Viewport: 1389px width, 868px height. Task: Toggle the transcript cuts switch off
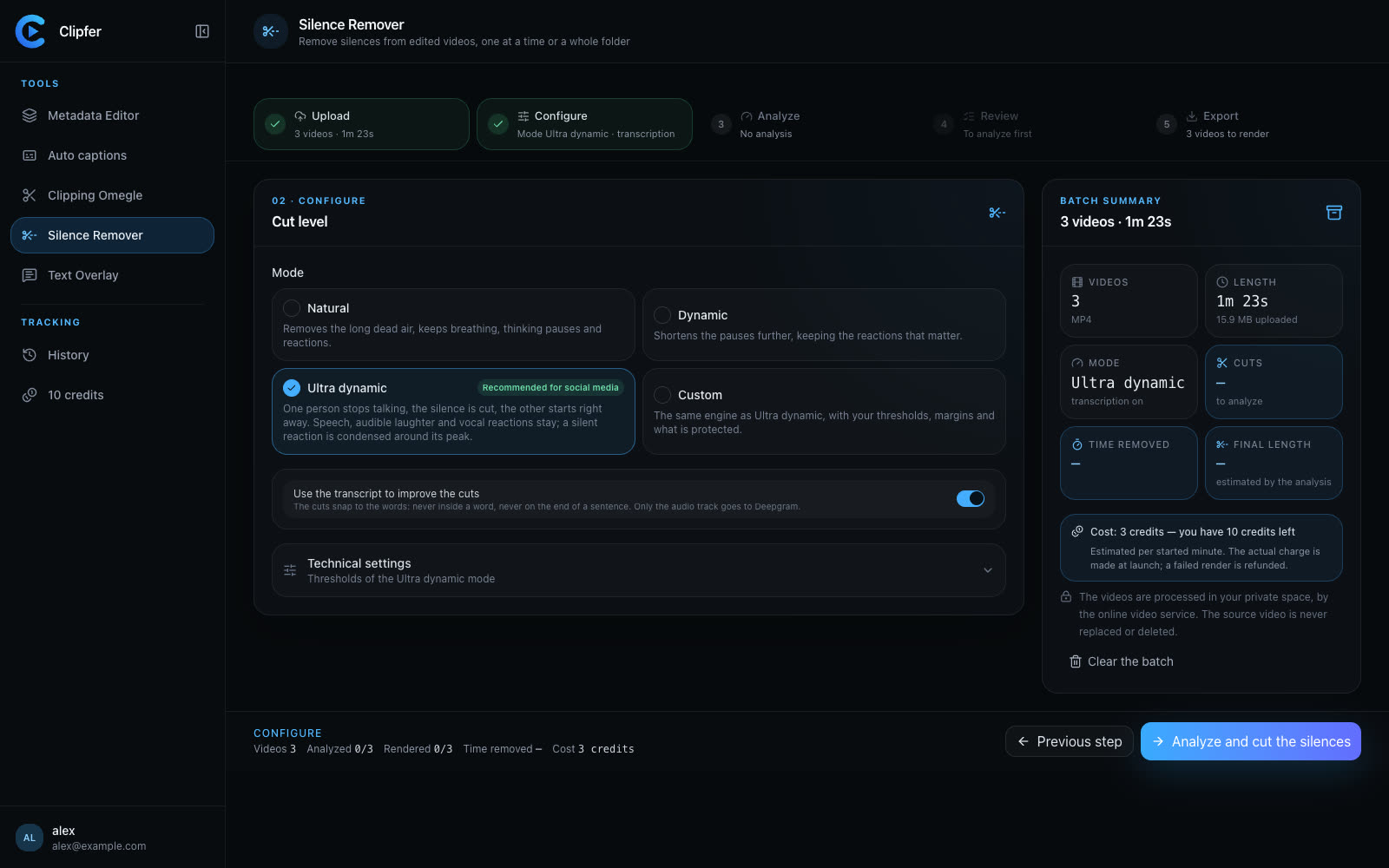point(971,499)
